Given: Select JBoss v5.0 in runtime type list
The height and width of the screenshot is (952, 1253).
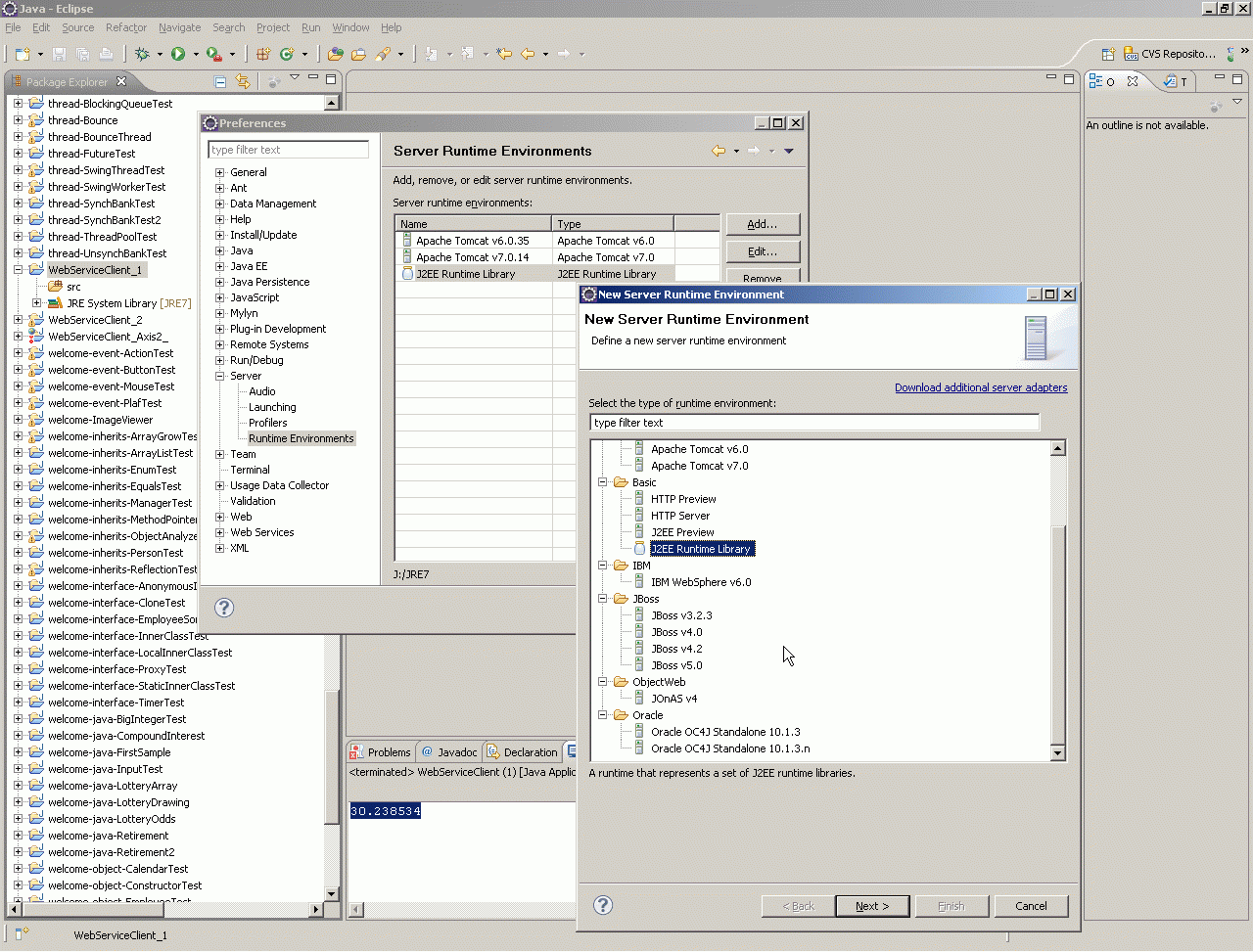Looking at the screenshot, I should coord(676,665).
